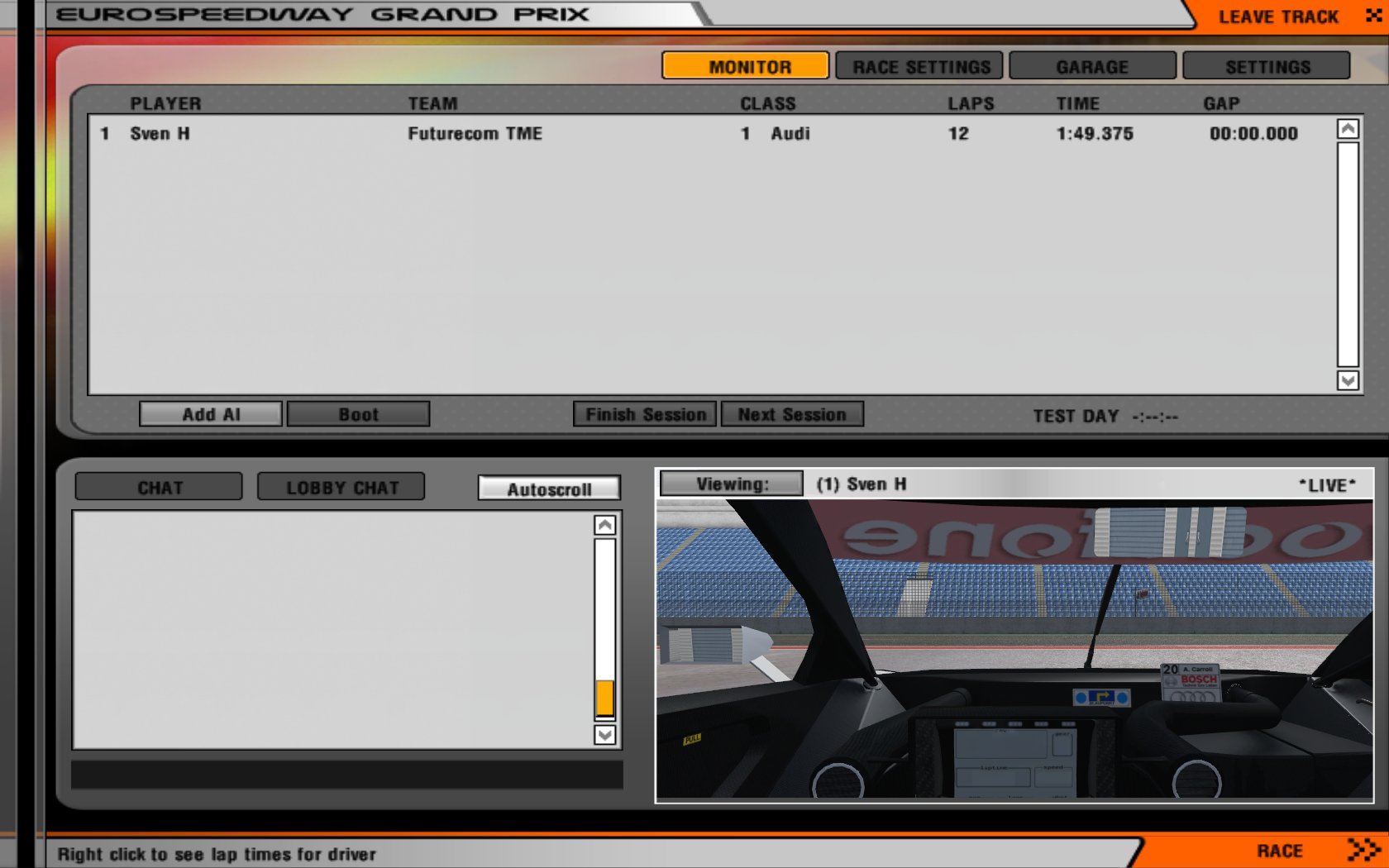Click the Race chevron arrows icon
This screenshot has width=1389, height=868.
point(1363,849)
